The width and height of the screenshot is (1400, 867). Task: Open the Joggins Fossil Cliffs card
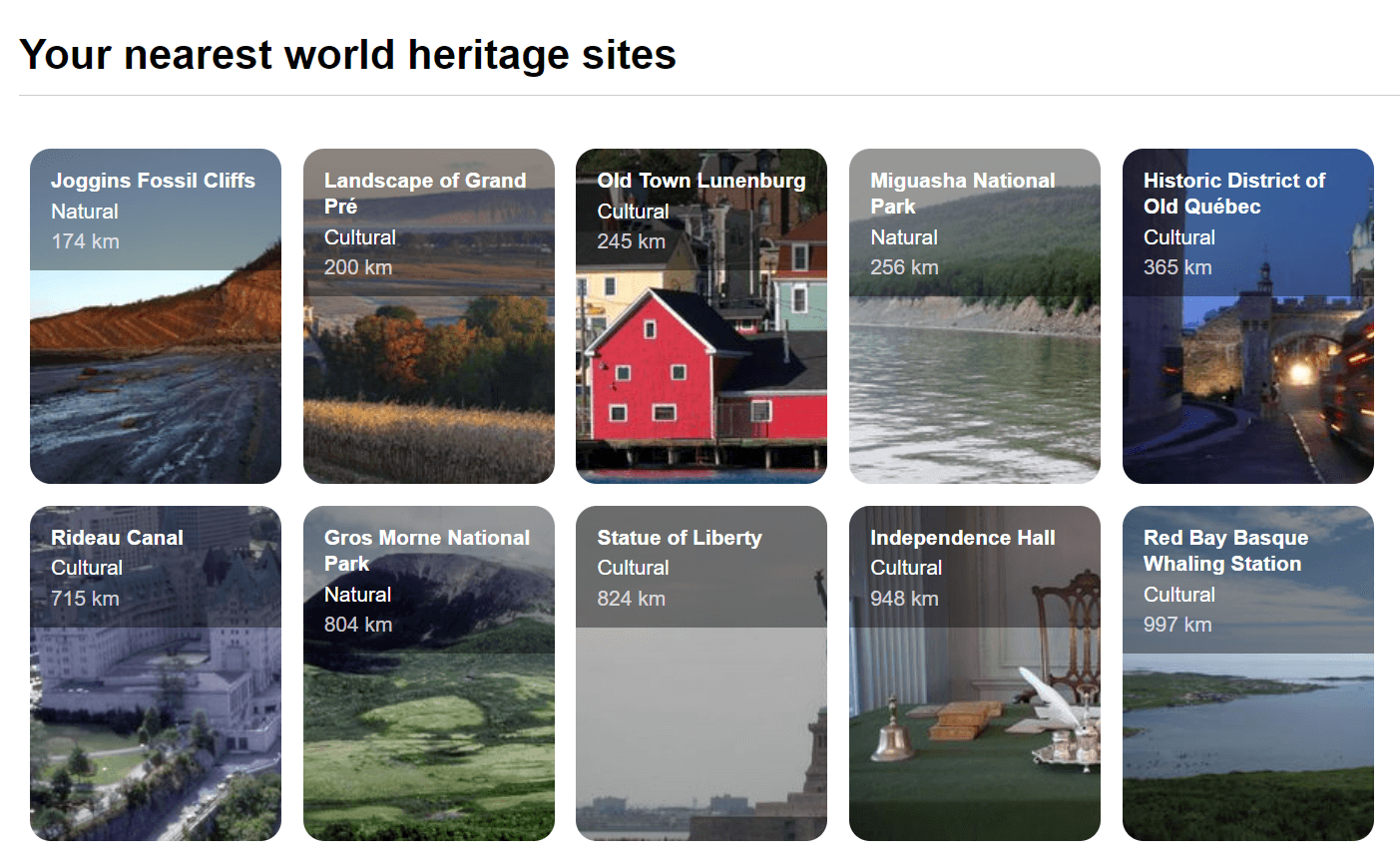(x=155, y=314)
